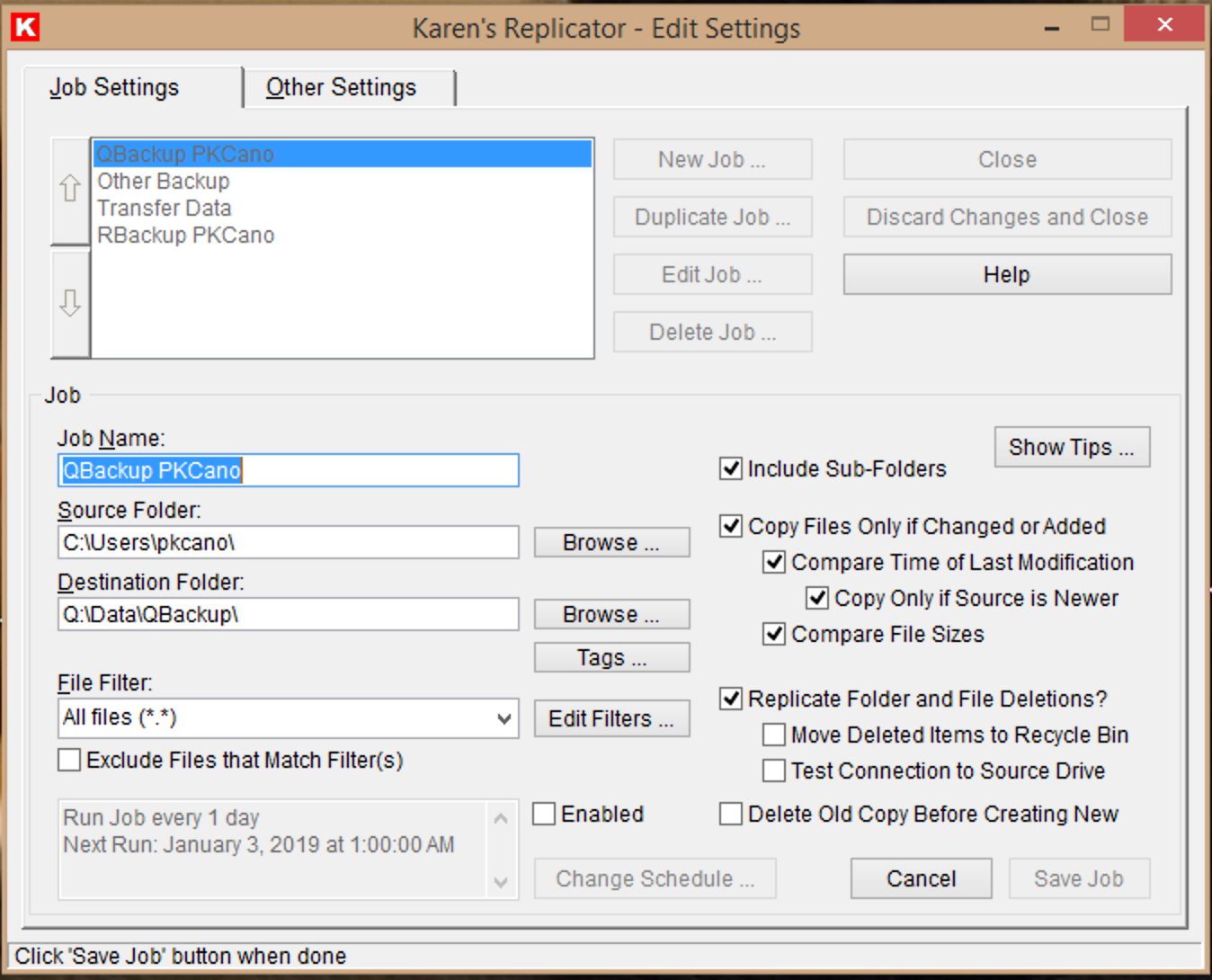Enable Move Deleted Items to Recycle Bin

coord(774,735)
